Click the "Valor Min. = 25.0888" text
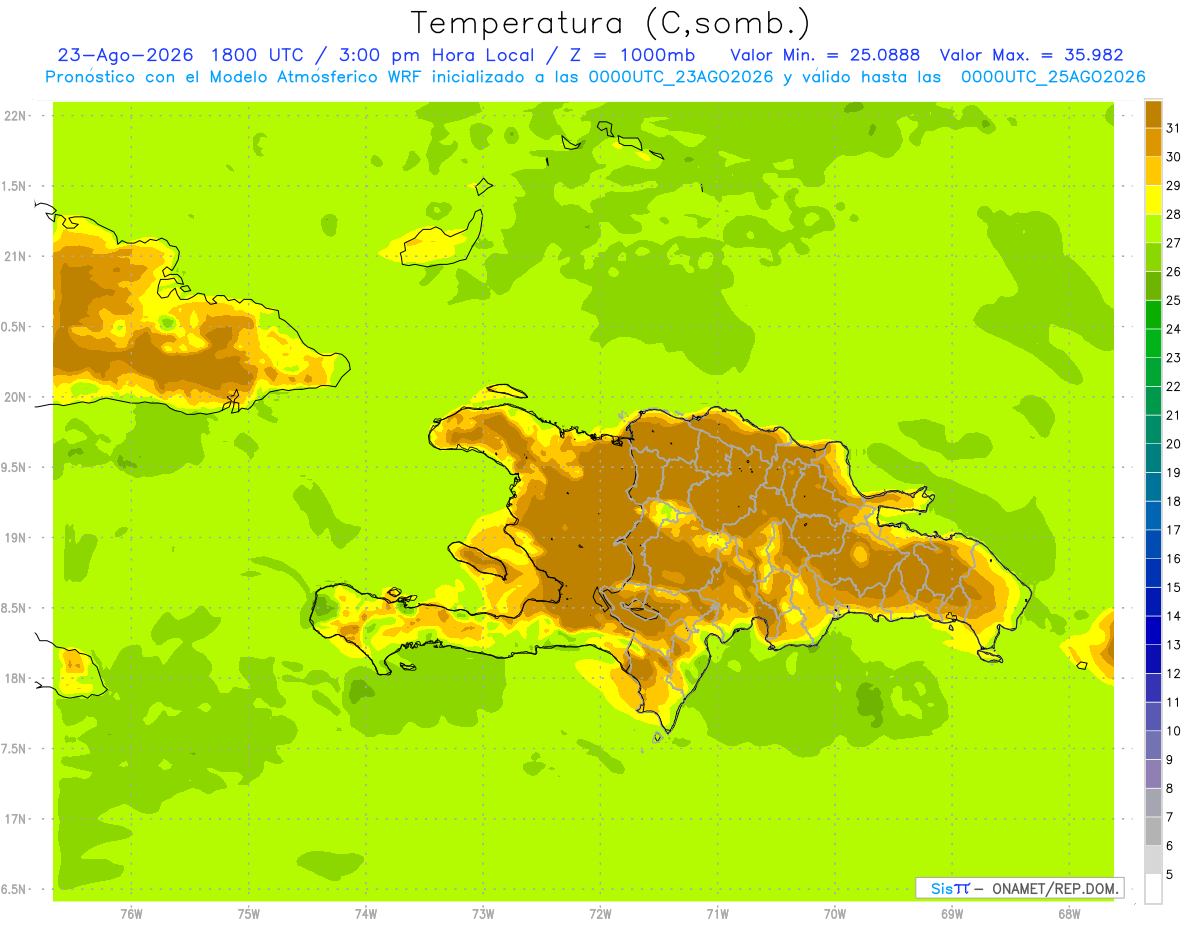The image size is (1200, 927). (825, 55)
